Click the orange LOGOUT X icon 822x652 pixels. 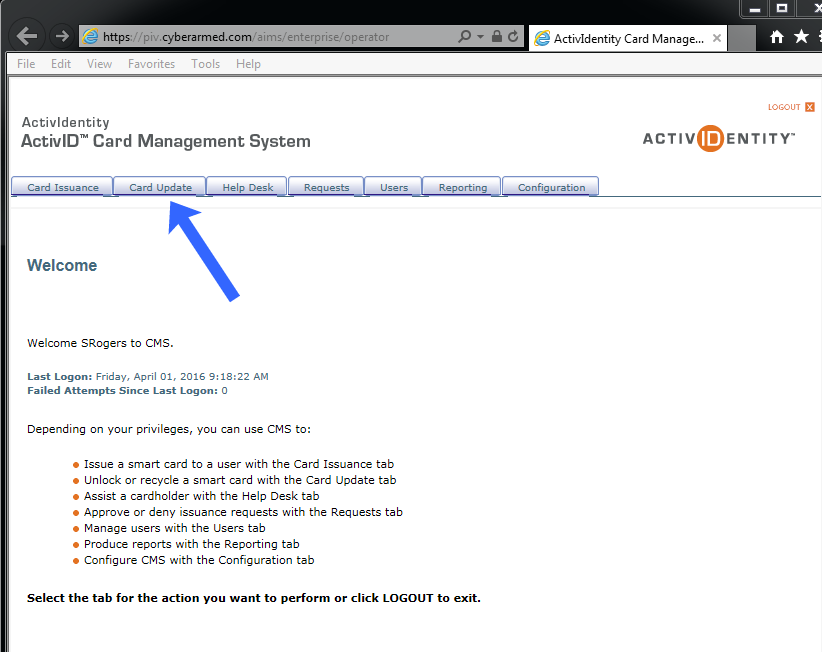(810, 107)
